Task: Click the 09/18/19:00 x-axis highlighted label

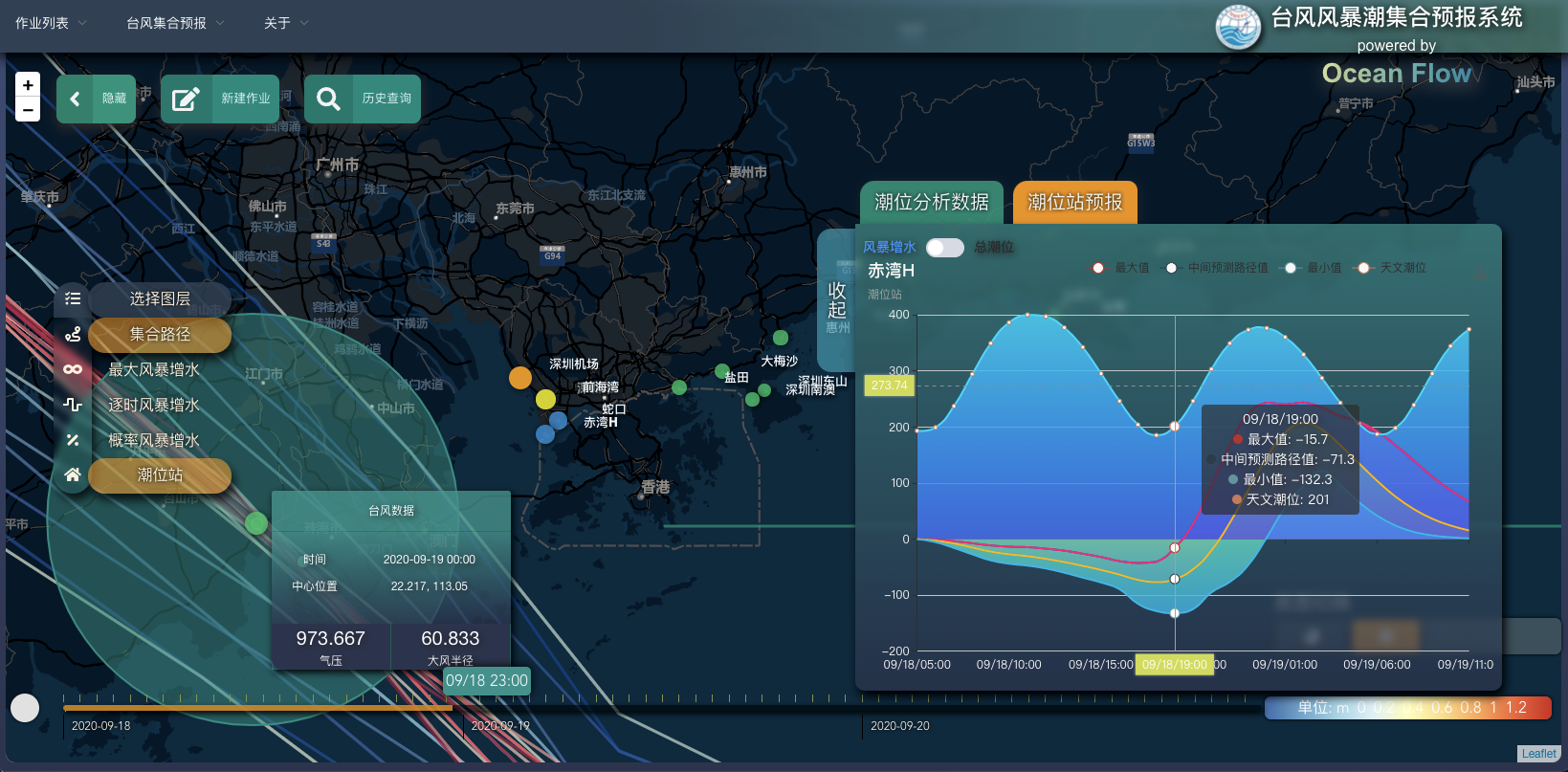Action: [x=1175, y=665]
